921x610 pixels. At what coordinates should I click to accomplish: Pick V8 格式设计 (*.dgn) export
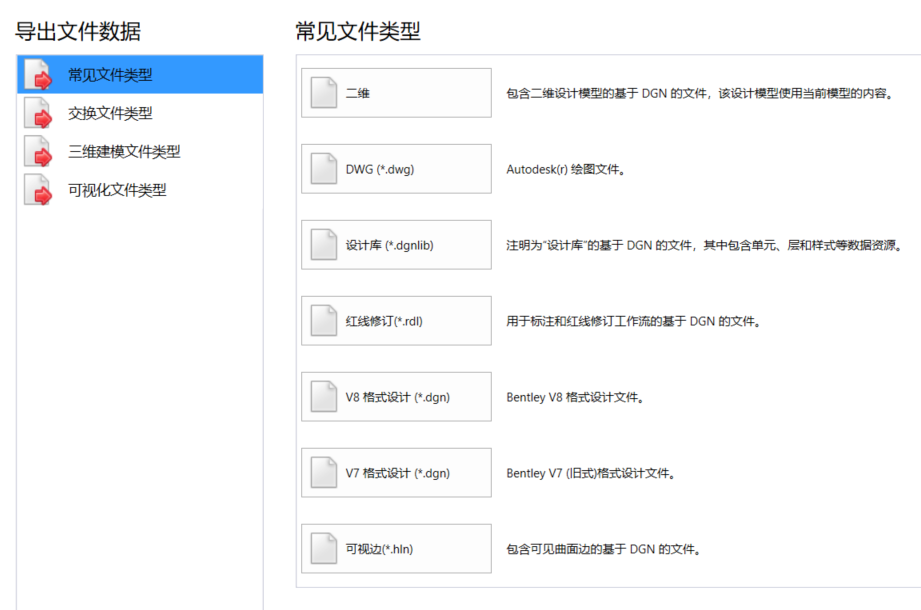[396, 397]
